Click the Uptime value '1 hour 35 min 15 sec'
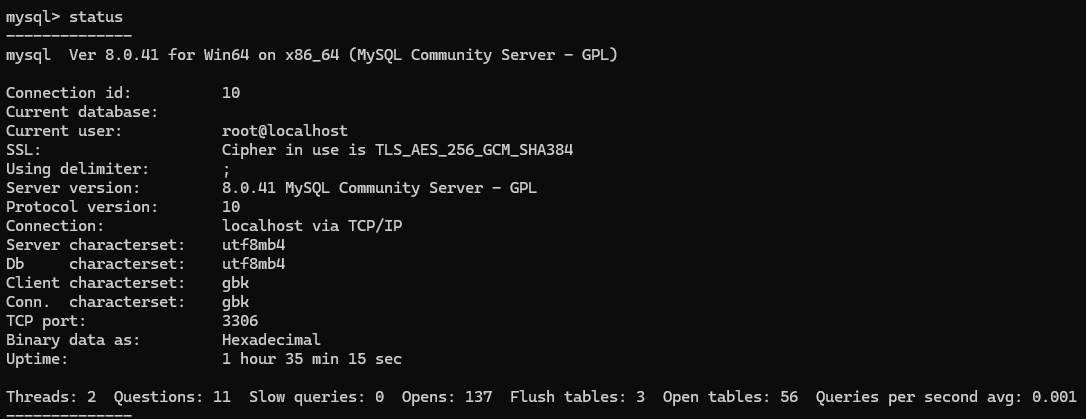The height and width of the screenshot is (419, 1086). tap(311, 359)
